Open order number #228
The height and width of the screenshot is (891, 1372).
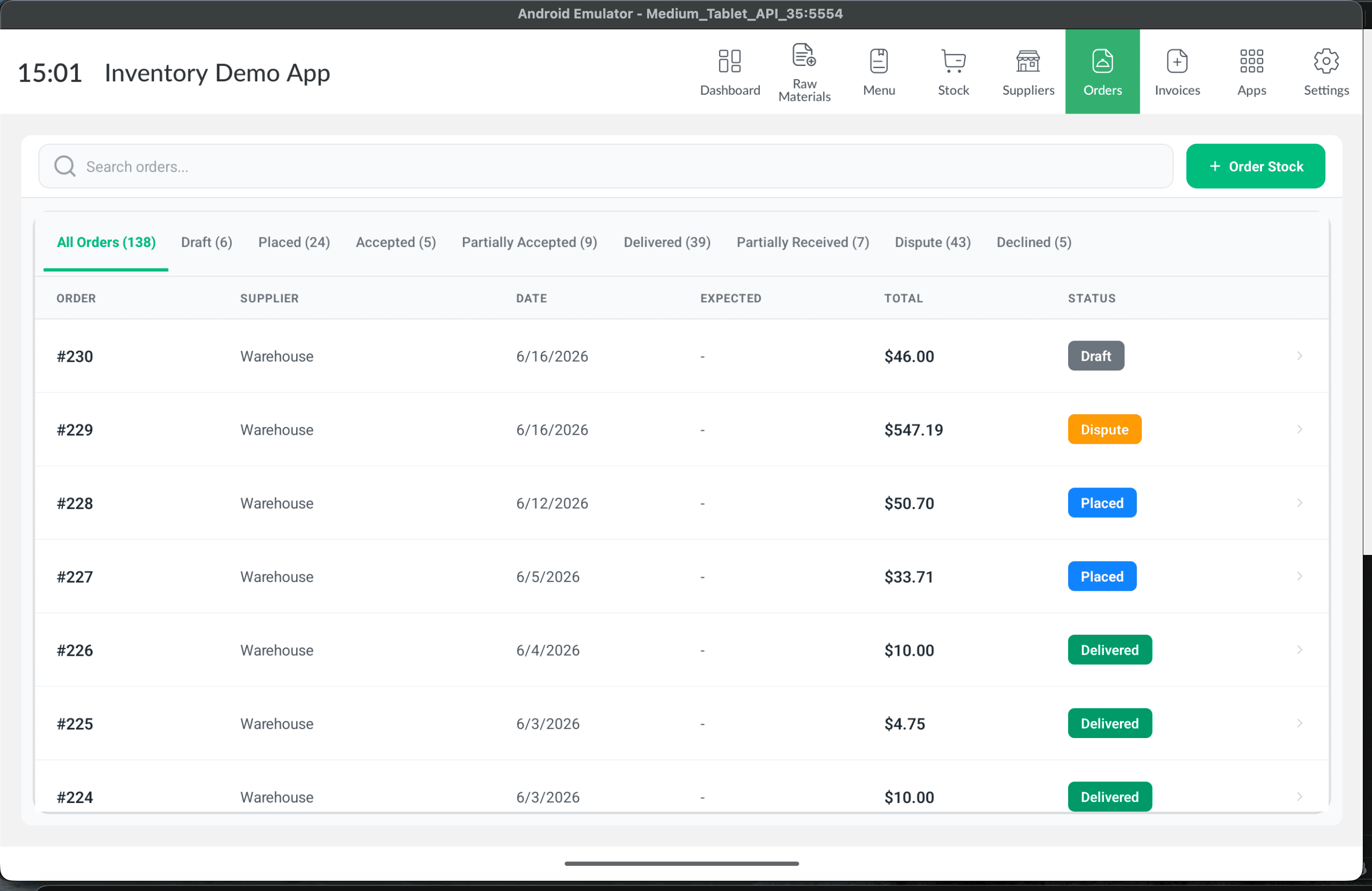coord(74,503)
